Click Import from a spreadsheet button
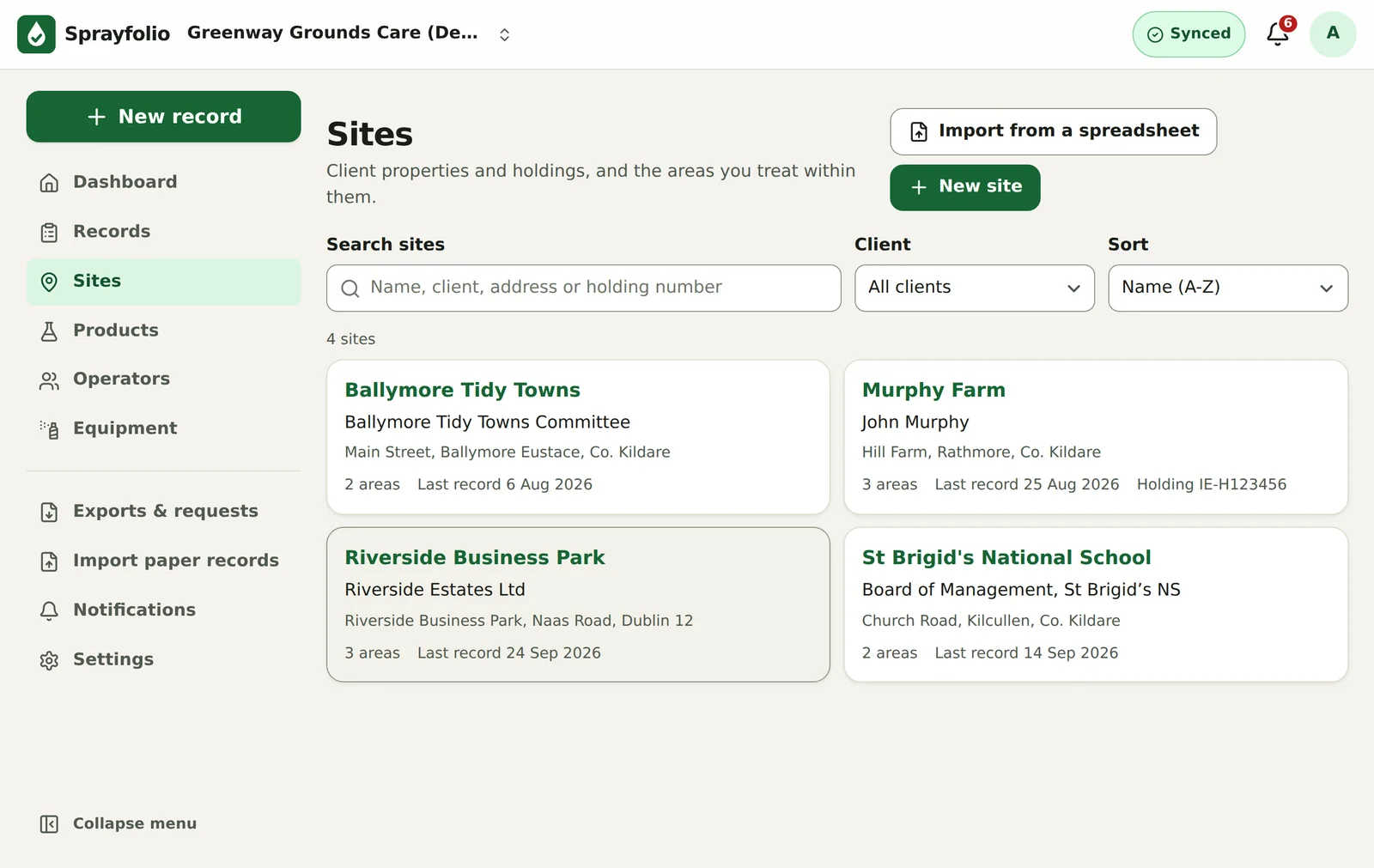Image resolution: width=1374 pixels, height=868 pixels. coord(1053,131)
